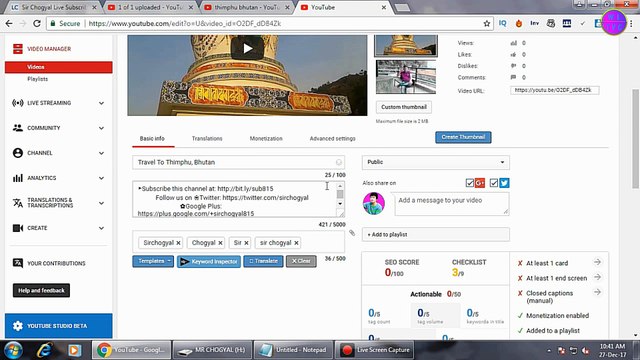Screen dimensions: 640x360
Task: Click the Community people icon
Action: coord(18,128)
